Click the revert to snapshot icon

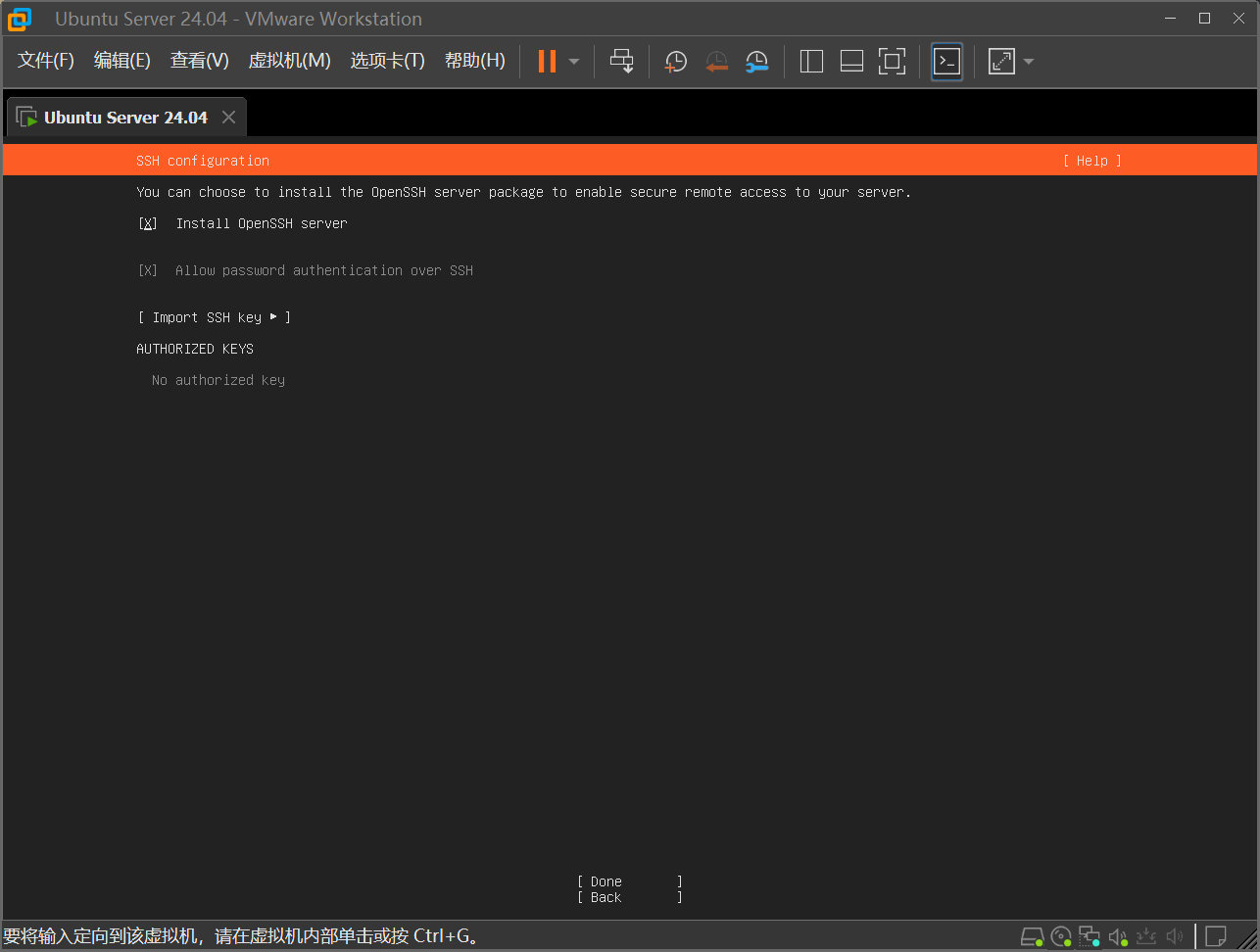coord(717,62)
